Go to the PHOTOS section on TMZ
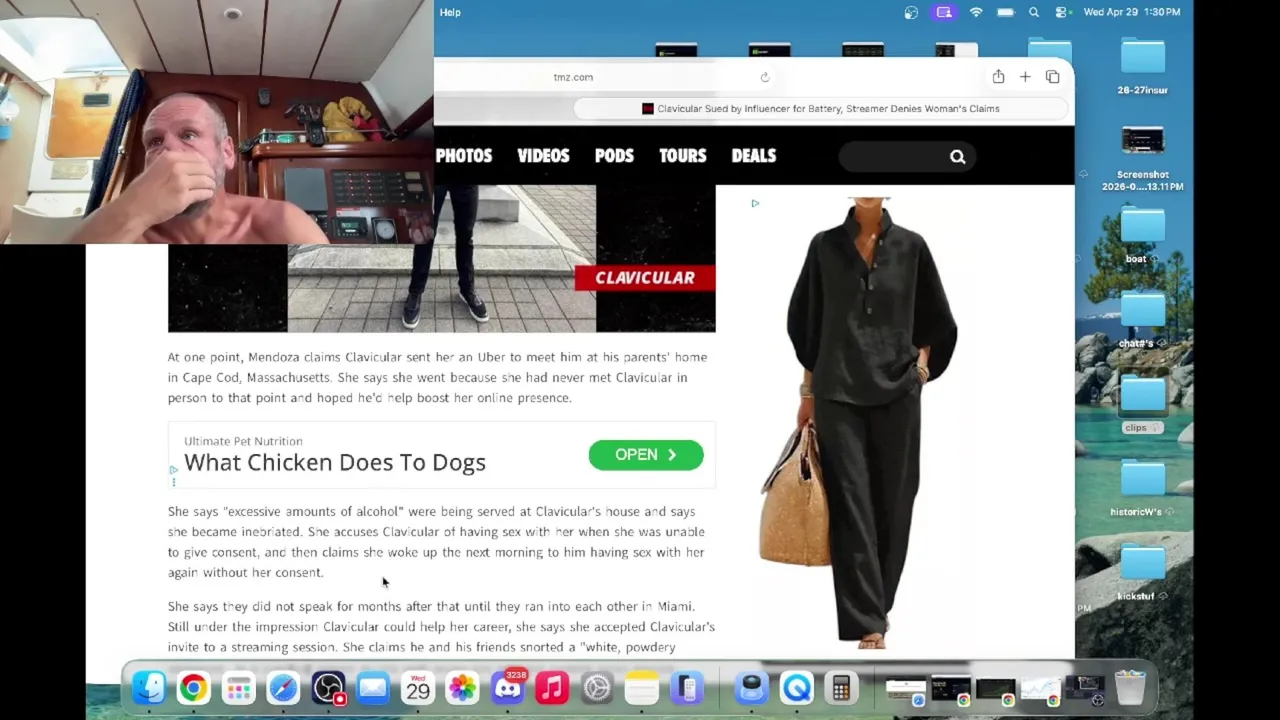Image resolution: width=1280 pixels, height=720 pixels. (464, 156)
